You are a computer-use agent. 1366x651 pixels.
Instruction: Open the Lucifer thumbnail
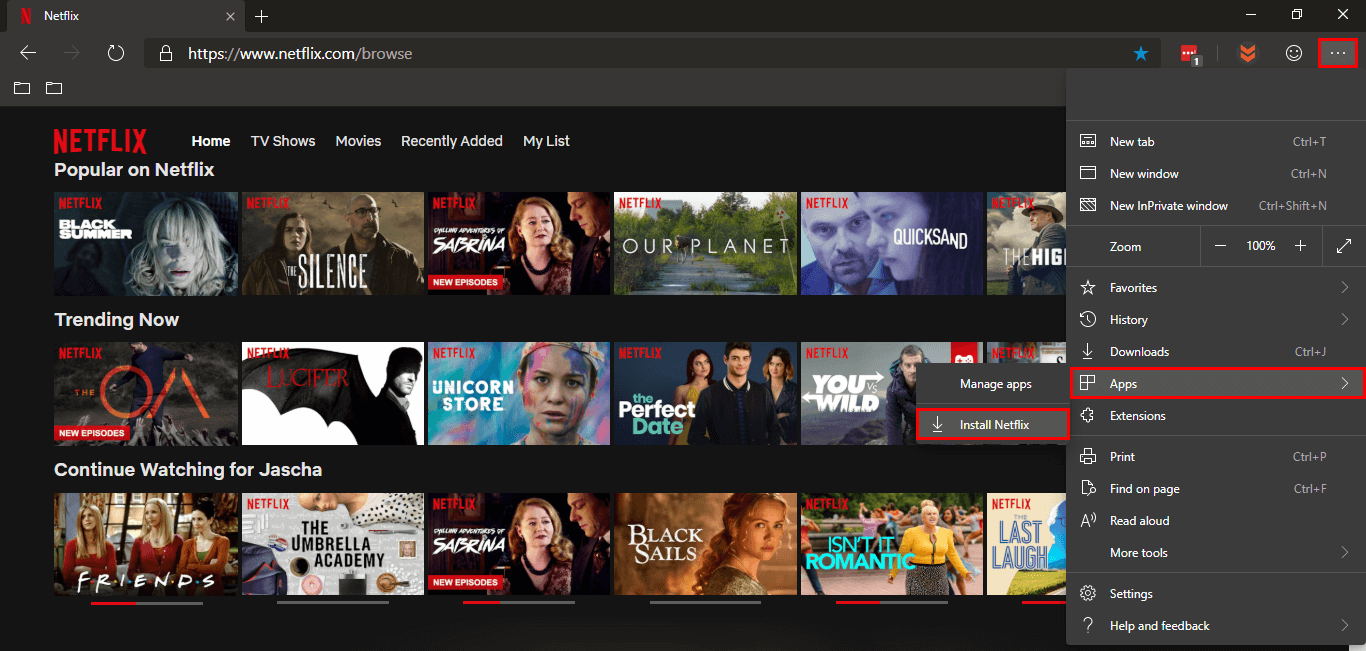coord(333,394)
